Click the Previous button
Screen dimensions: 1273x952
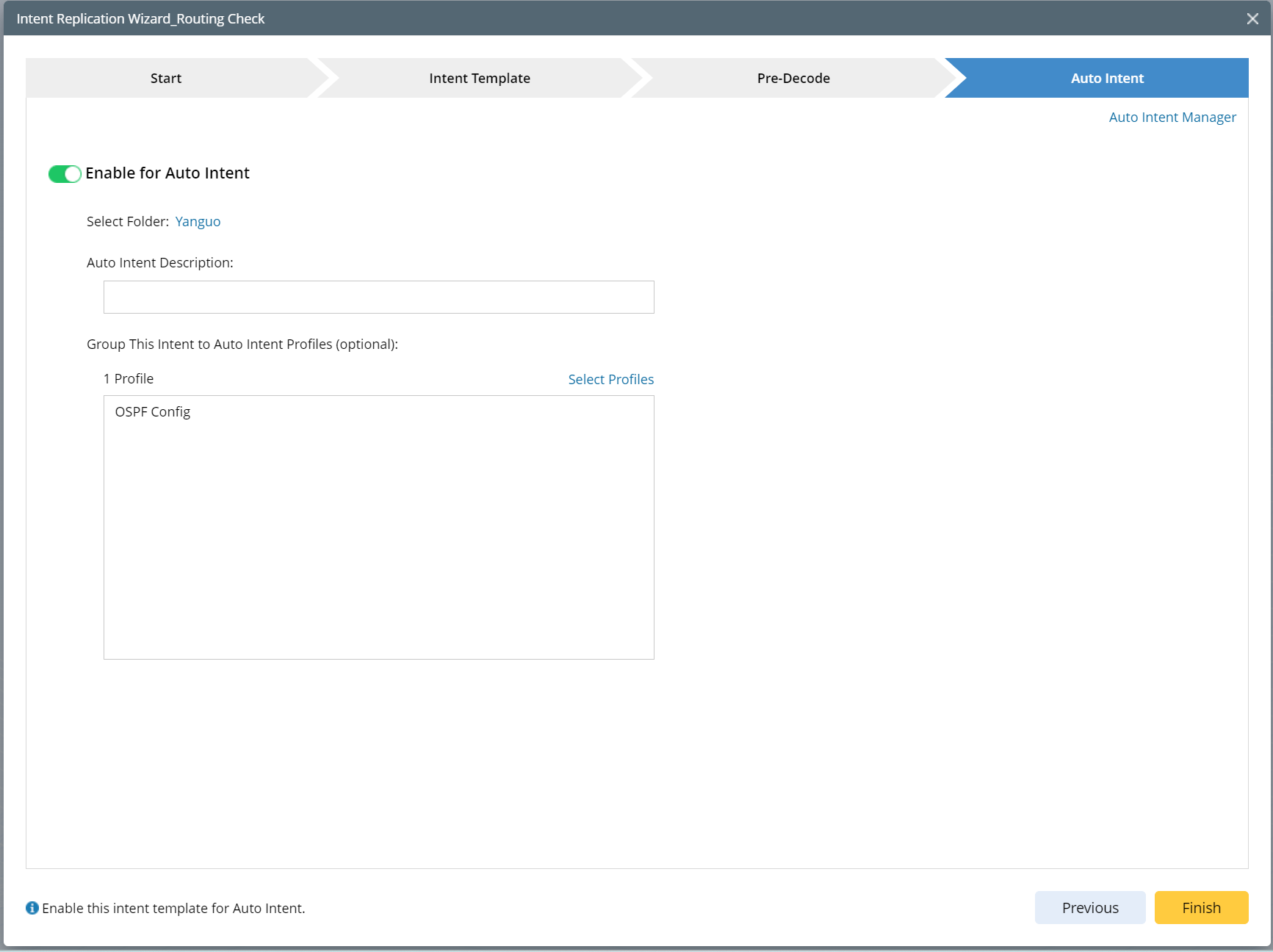[x=1090, y=908]
